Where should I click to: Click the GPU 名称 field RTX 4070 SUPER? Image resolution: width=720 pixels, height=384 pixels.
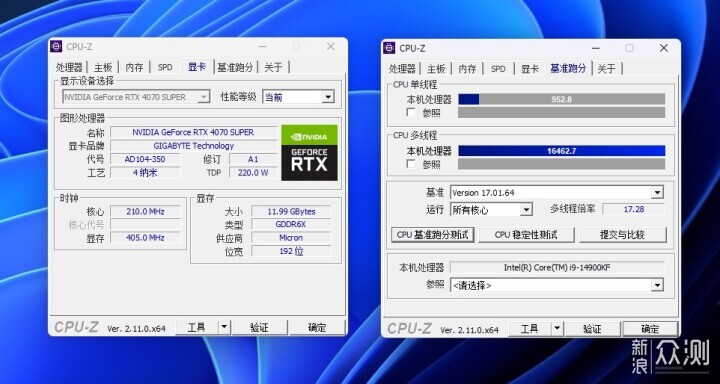point(193,132)
